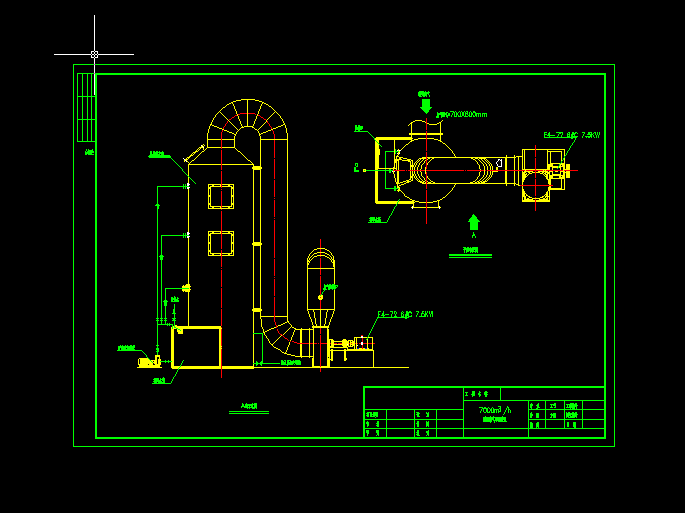Select the circulation pump at bottom left
Screen dimensions: 685x513
click(149, 362)
